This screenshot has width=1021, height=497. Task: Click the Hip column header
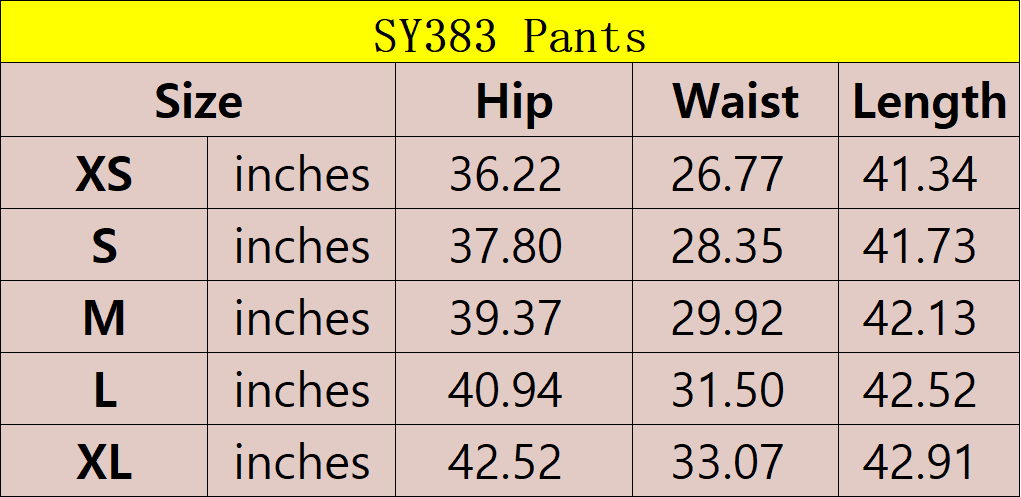click(x=514, y=102)
